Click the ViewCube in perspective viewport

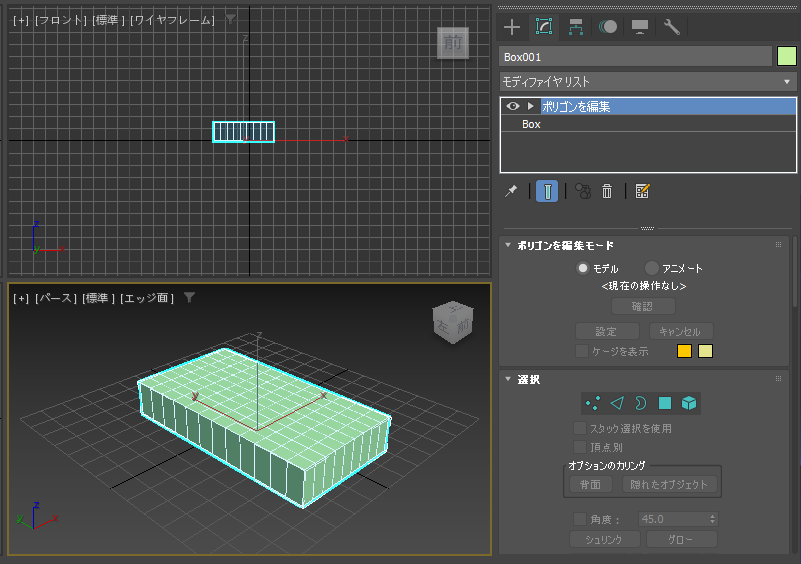pos(453,322)
